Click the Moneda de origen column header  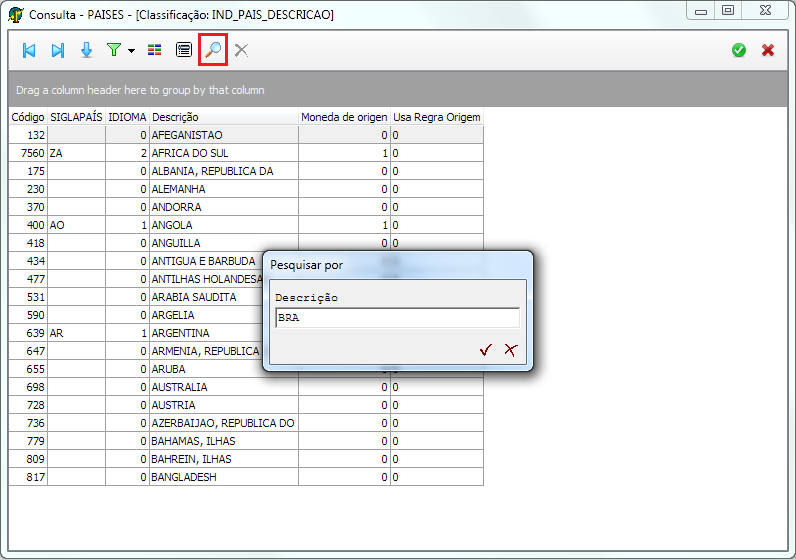pyautogui.click(x=344, y=117)
